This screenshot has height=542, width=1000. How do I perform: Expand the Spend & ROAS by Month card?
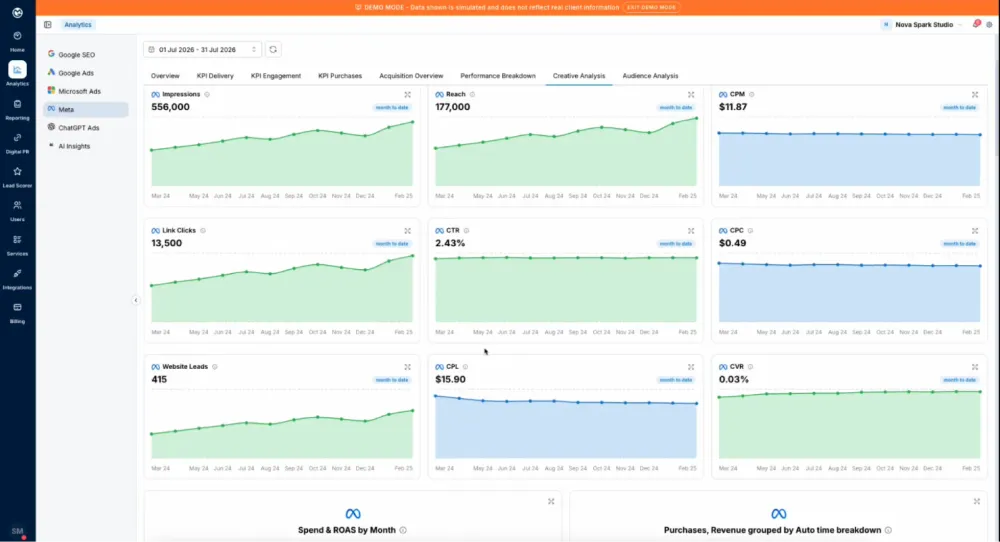click(x=551, y=502)
